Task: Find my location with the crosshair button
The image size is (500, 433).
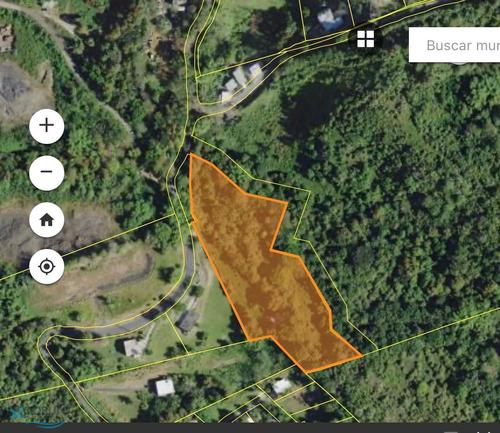Action: [x=47, y=266]
